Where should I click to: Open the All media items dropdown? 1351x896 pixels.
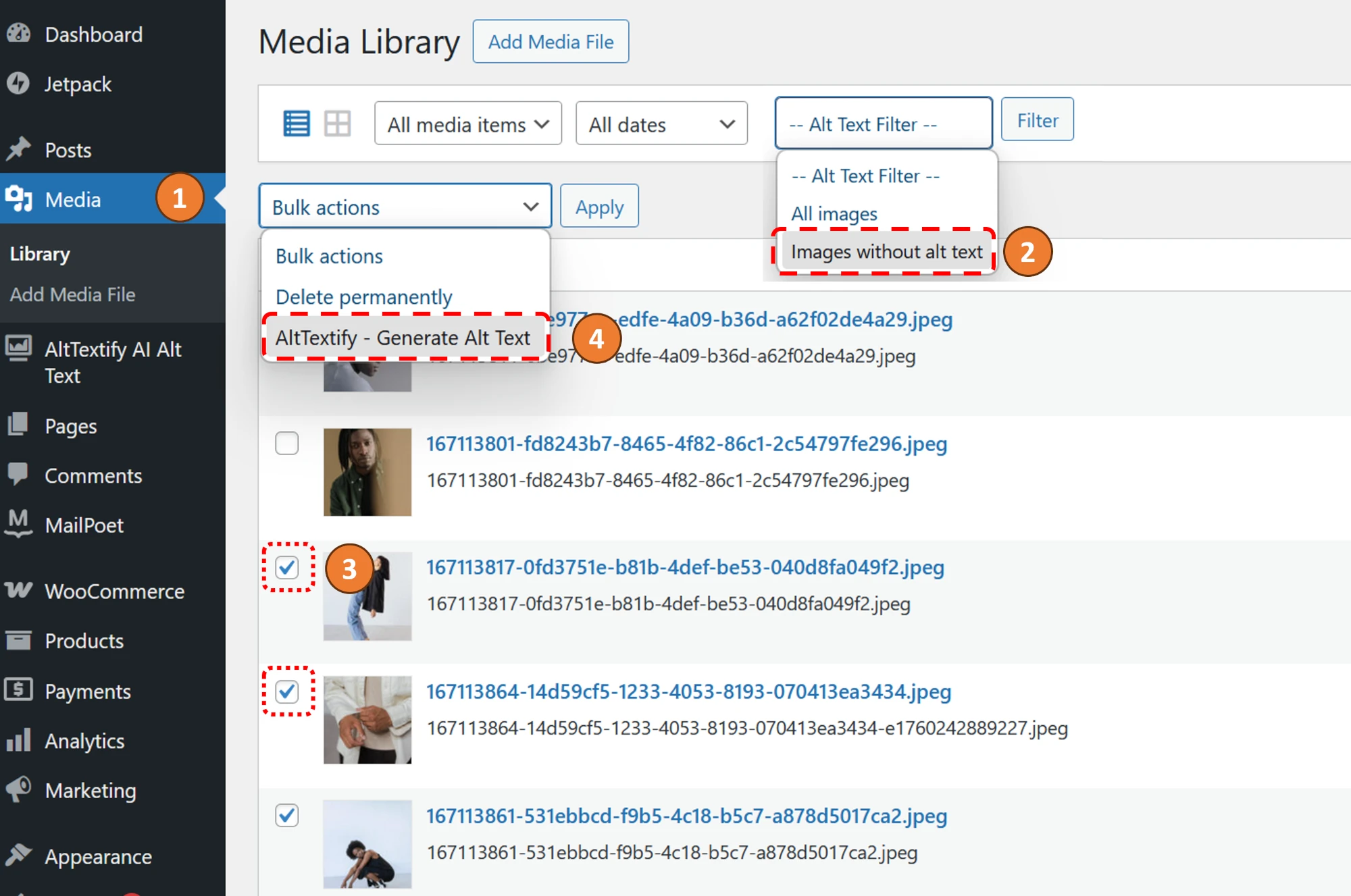click(467, 123)
